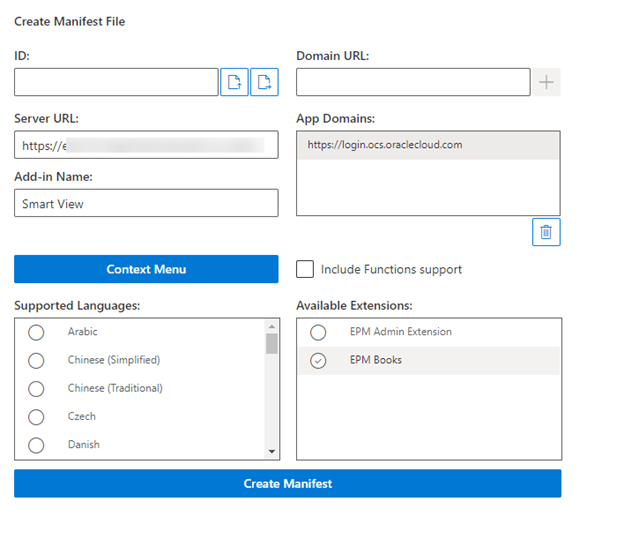The width and height of the screenshot is (624, 554).
Task: Click the first document icon beside ID field
Action: pos(234,82)
